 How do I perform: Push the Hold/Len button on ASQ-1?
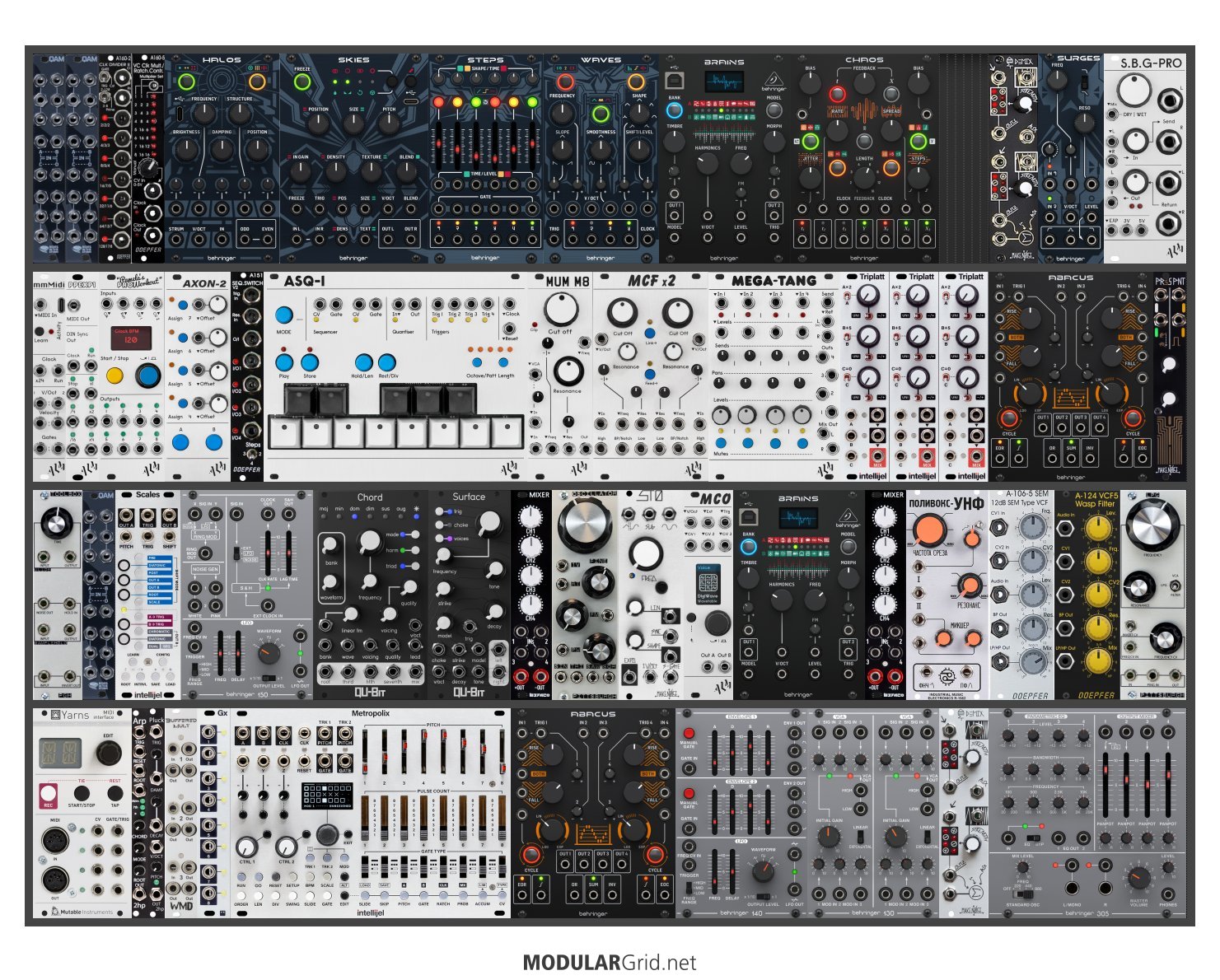pyautogui.click(x=362, y=362)
